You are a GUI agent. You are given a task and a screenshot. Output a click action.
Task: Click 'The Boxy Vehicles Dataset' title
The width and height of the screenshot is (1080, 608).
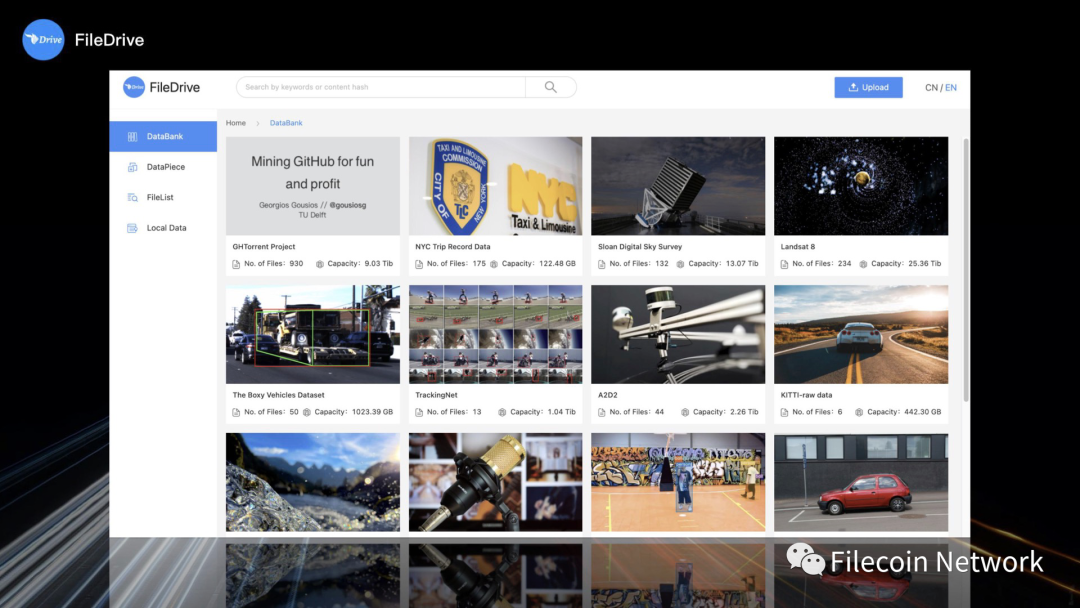pos(278,395)
